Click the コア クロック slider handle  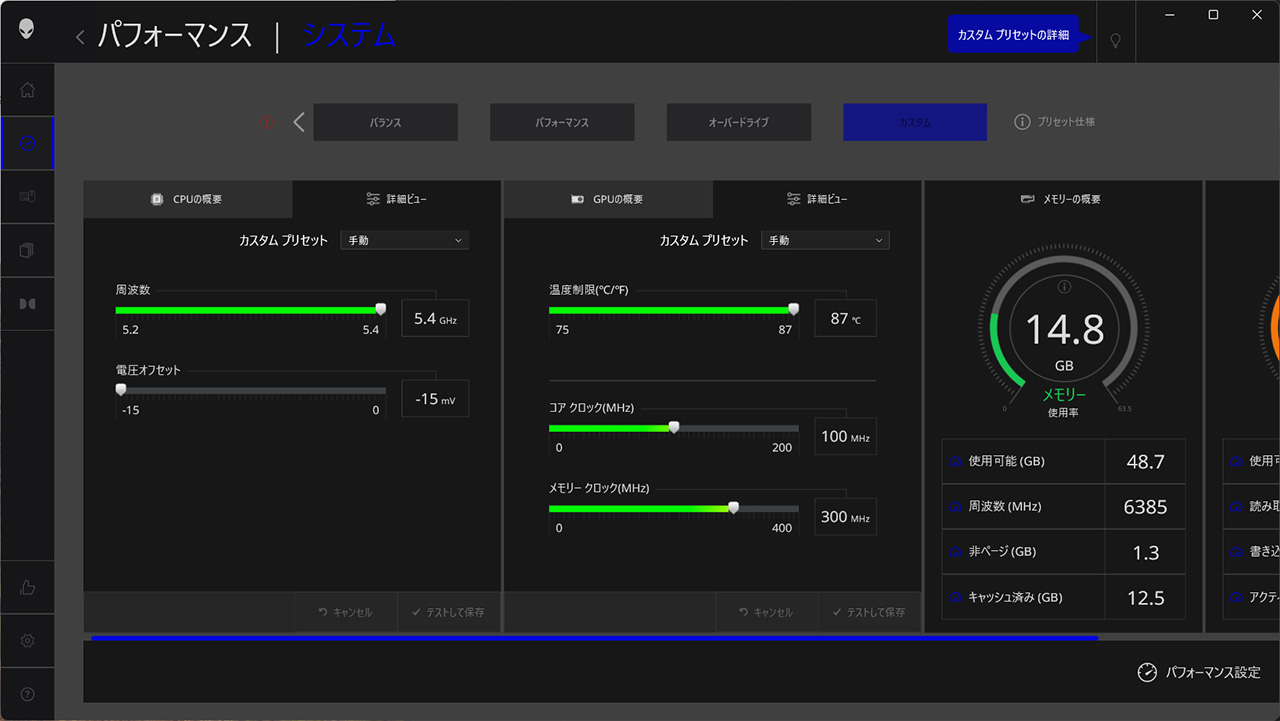tap(674, 427)
